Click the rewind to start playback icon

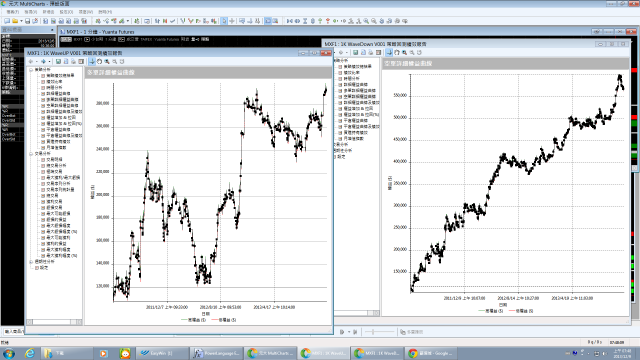289,21
